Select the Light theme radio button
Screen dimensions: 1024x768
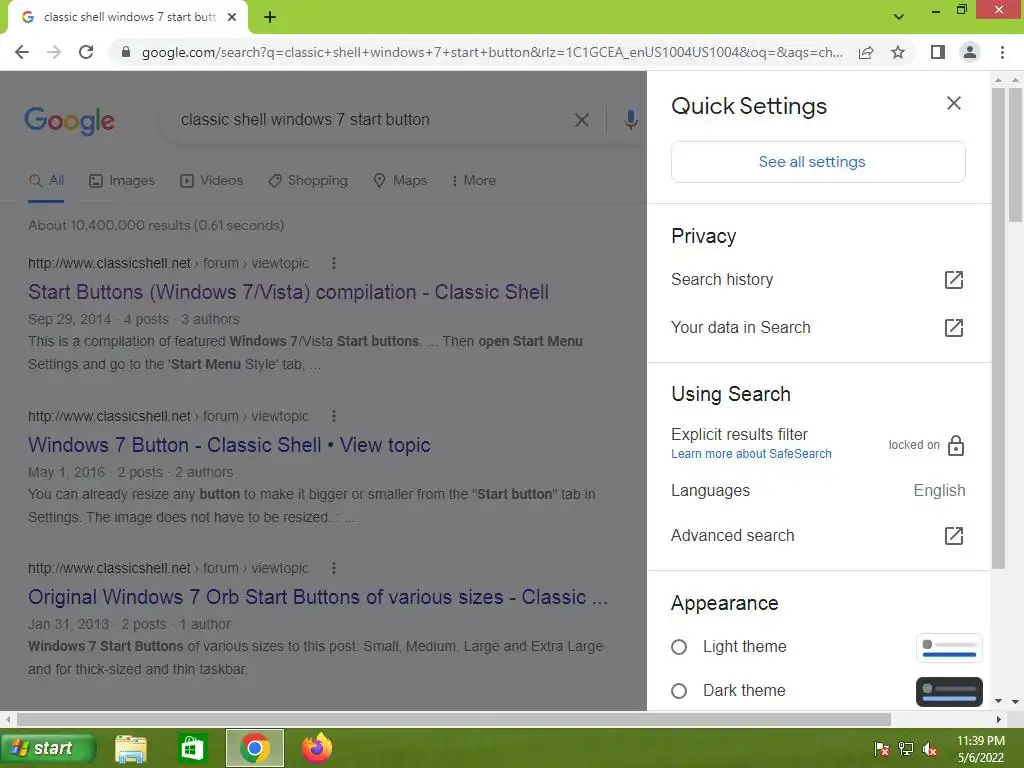(679, 647)
